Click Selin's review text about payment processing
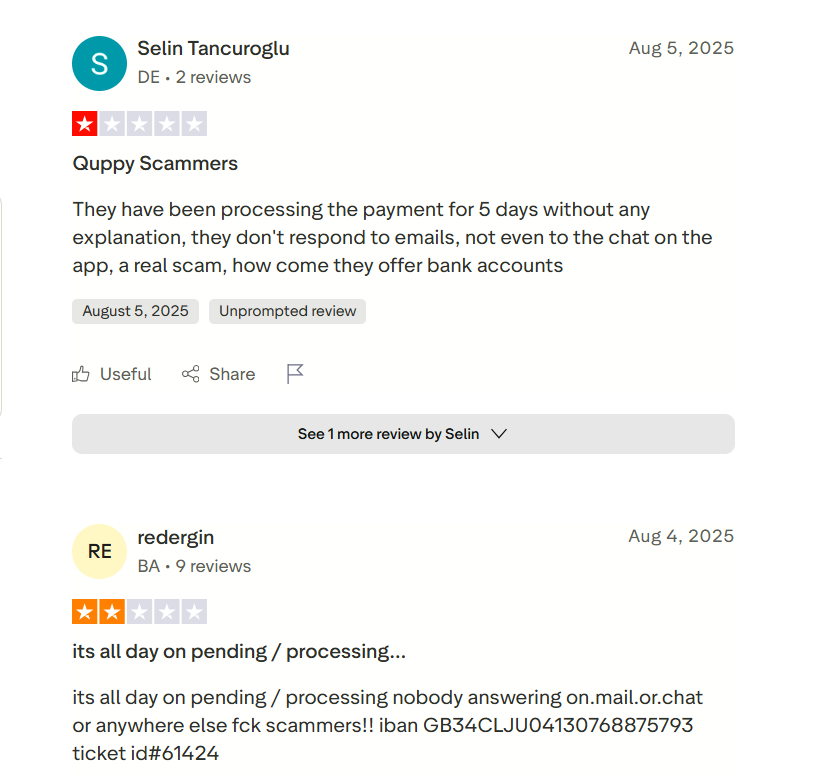 pyautogui.click(x=392, y=238)
